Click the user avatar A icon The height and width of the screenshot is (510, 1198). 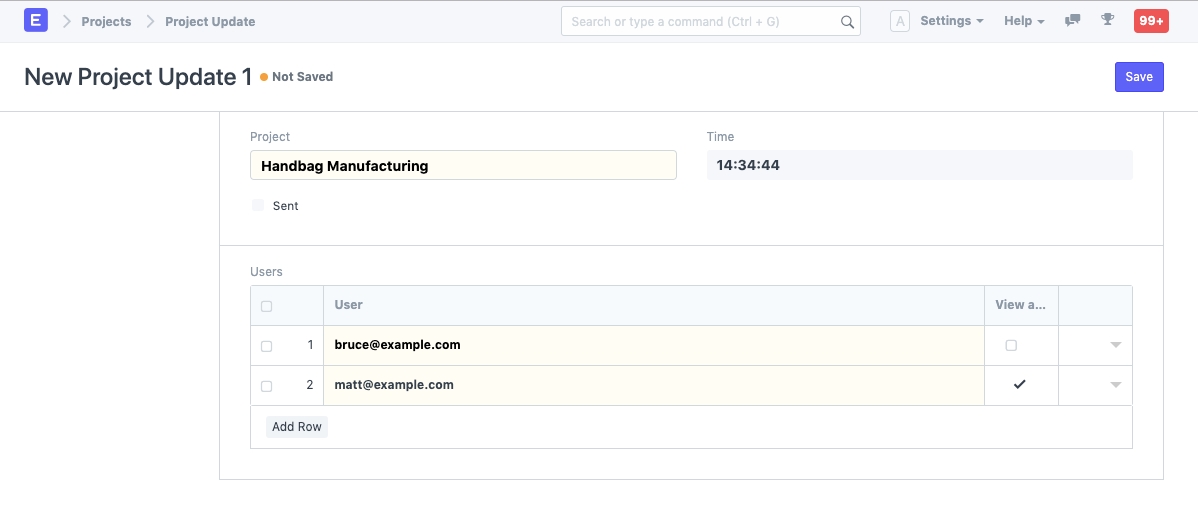click(x=899, y=21)
